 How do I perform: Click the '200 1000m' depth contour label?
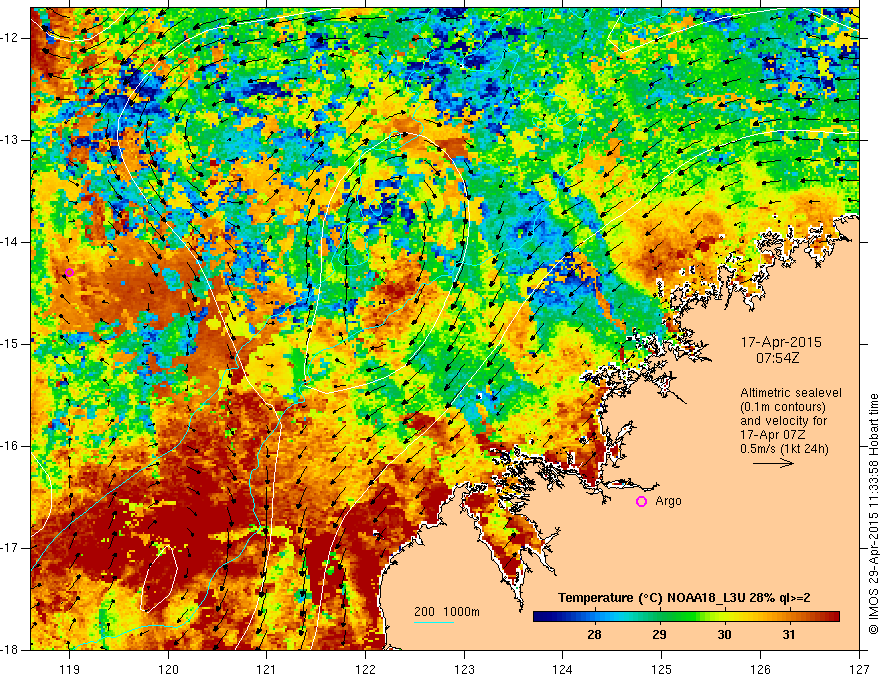(x=447, y=612)
